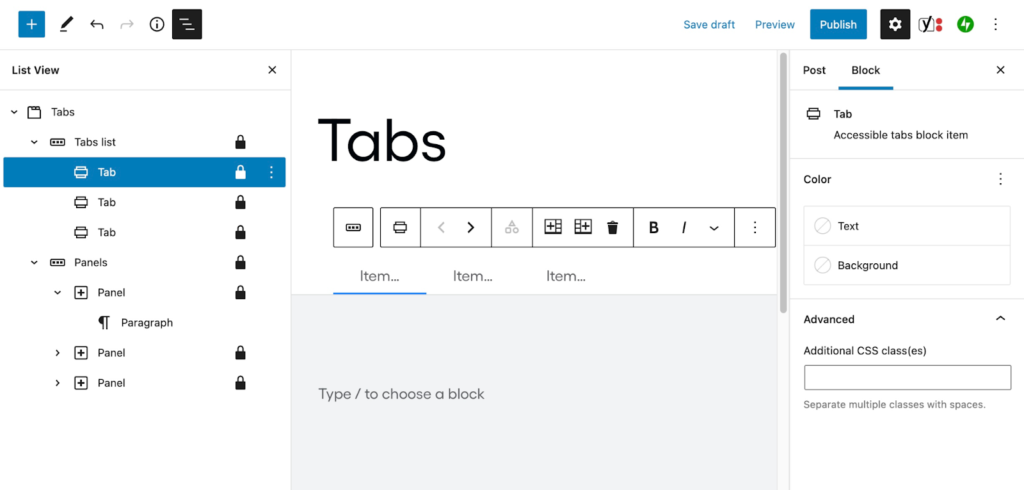The width and height of the screenshot is (1024, 490).
Task: Toggle the settings gear sidebar button
Action: tap(895, 25)
